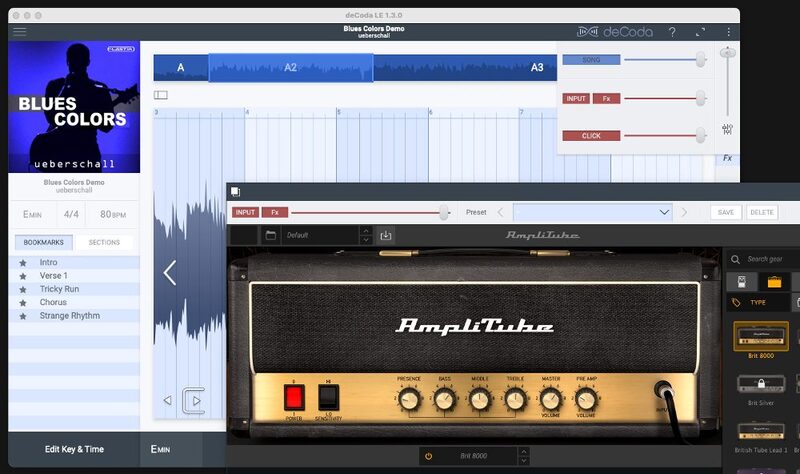Click the SONG volume slider handle

(x=700, y=60)
